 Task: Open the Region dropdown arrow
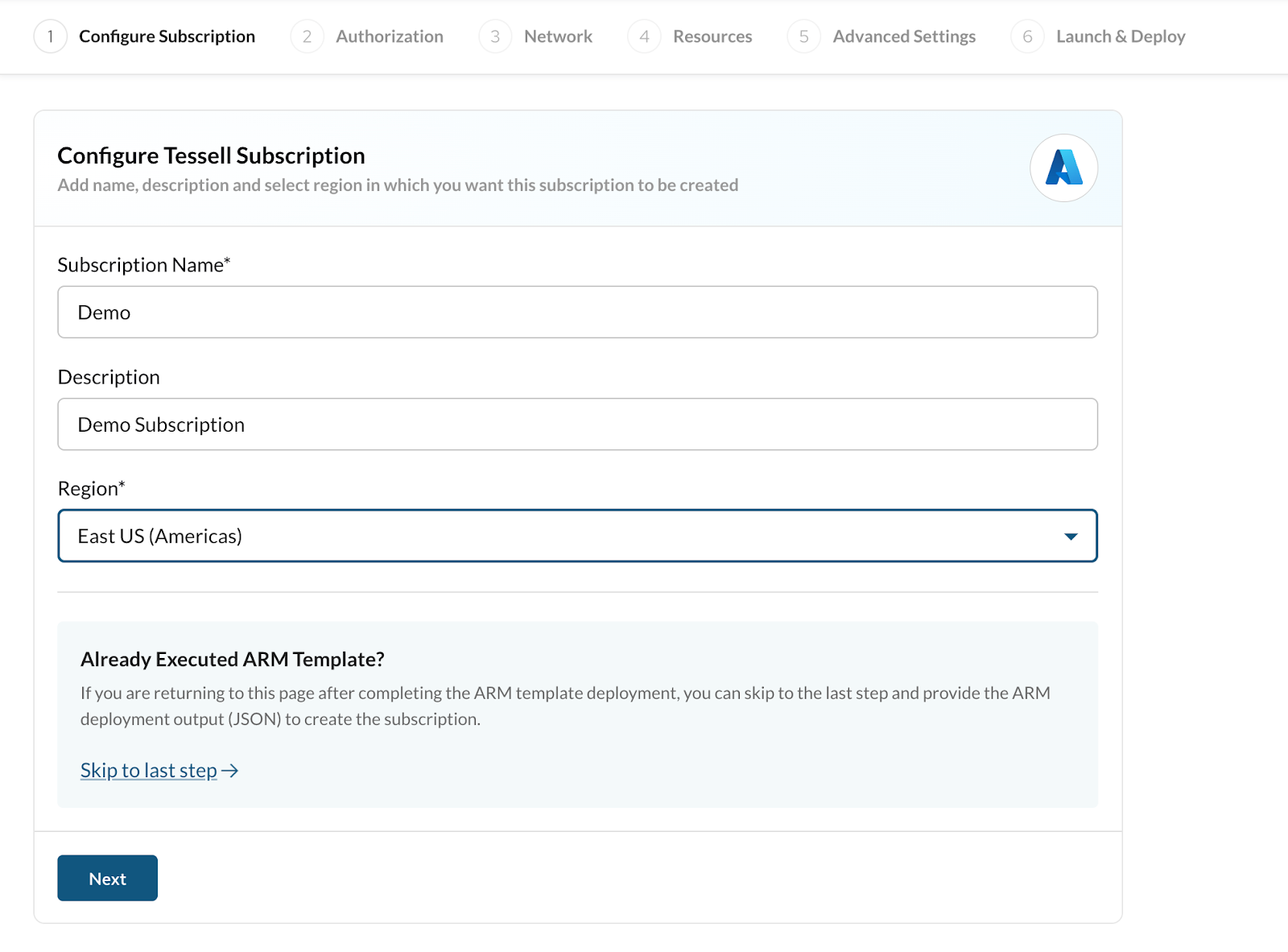1070,536
